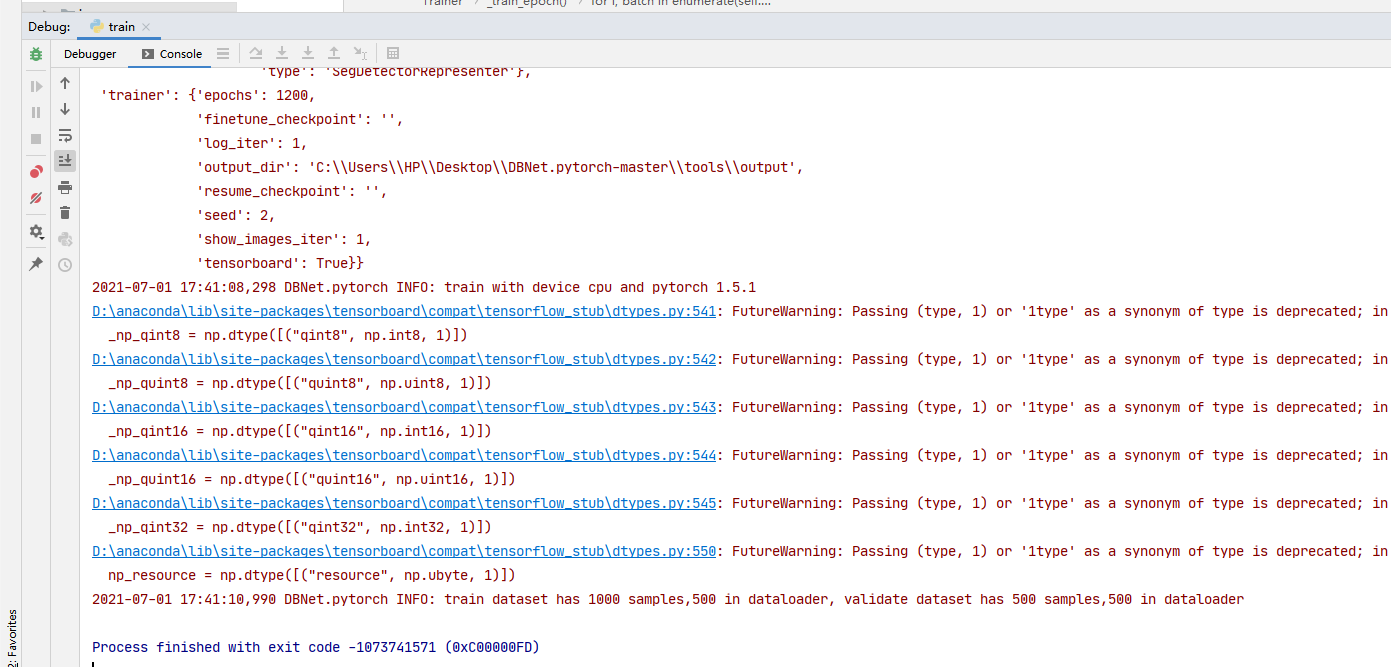Image resolution: width=1391 pixels, height=667 pixels.
Task: Click the _np_quint8 dtype code line
Action: pyautogui.click(x=300, y=383)
